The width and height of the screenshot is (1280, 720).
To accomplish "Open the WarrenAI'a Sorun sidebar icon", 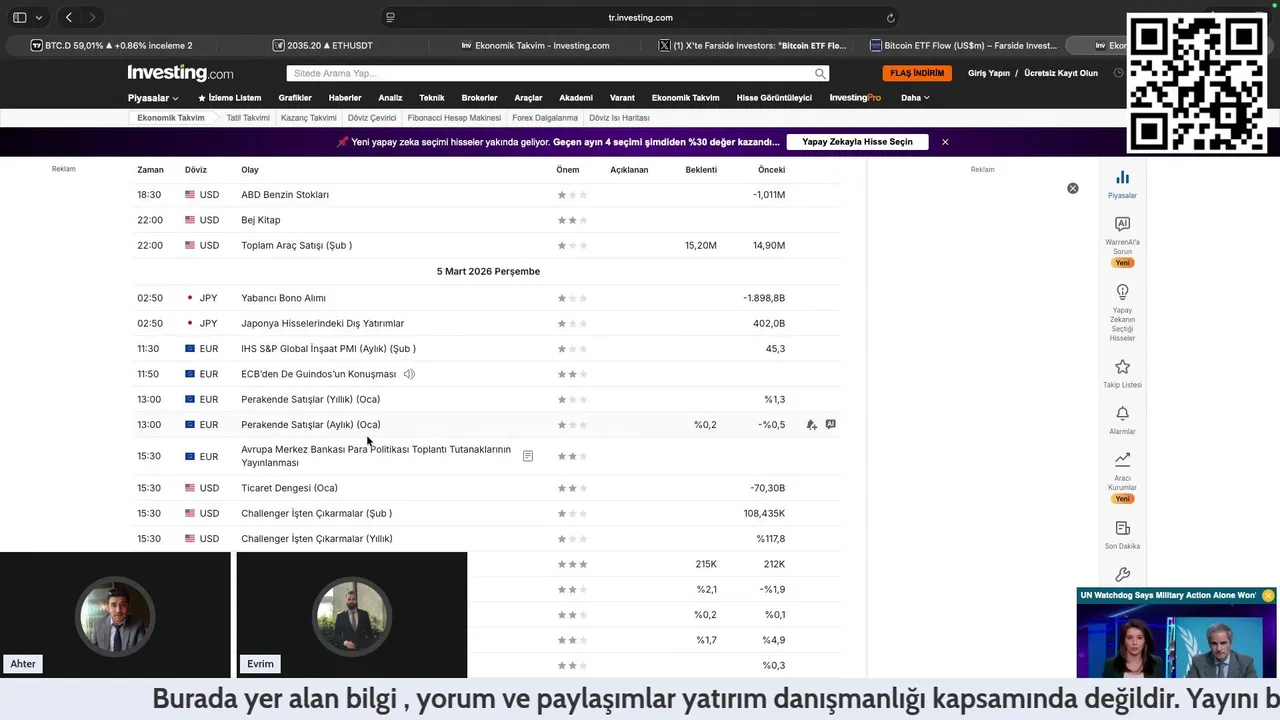I will (x=1122, y=240).
